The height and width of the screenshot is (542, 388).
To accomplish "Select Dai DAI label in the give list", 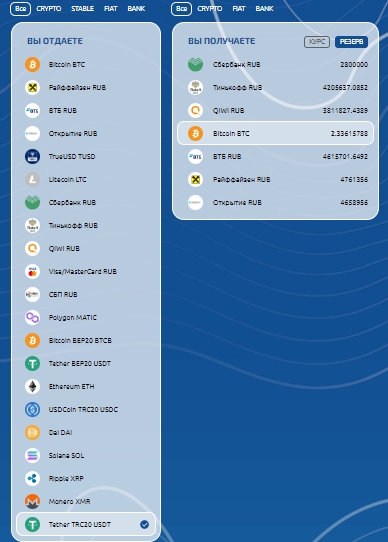I will [x=60, y=432].
